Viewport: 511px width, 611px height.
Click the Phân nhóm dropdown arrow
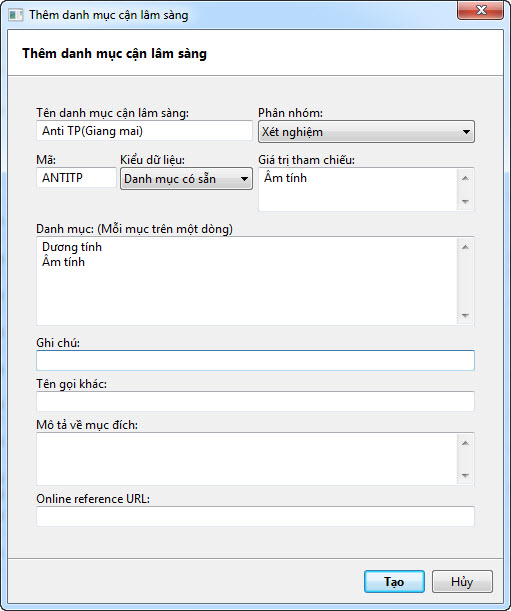tap(466, 132)
